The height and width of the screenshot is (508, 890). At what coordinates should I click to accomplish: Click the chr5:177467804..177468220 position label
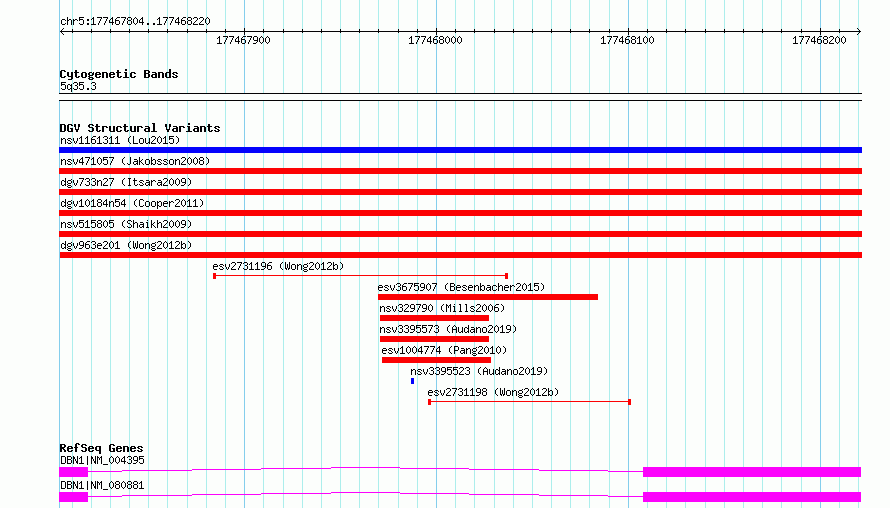point(135,22)
